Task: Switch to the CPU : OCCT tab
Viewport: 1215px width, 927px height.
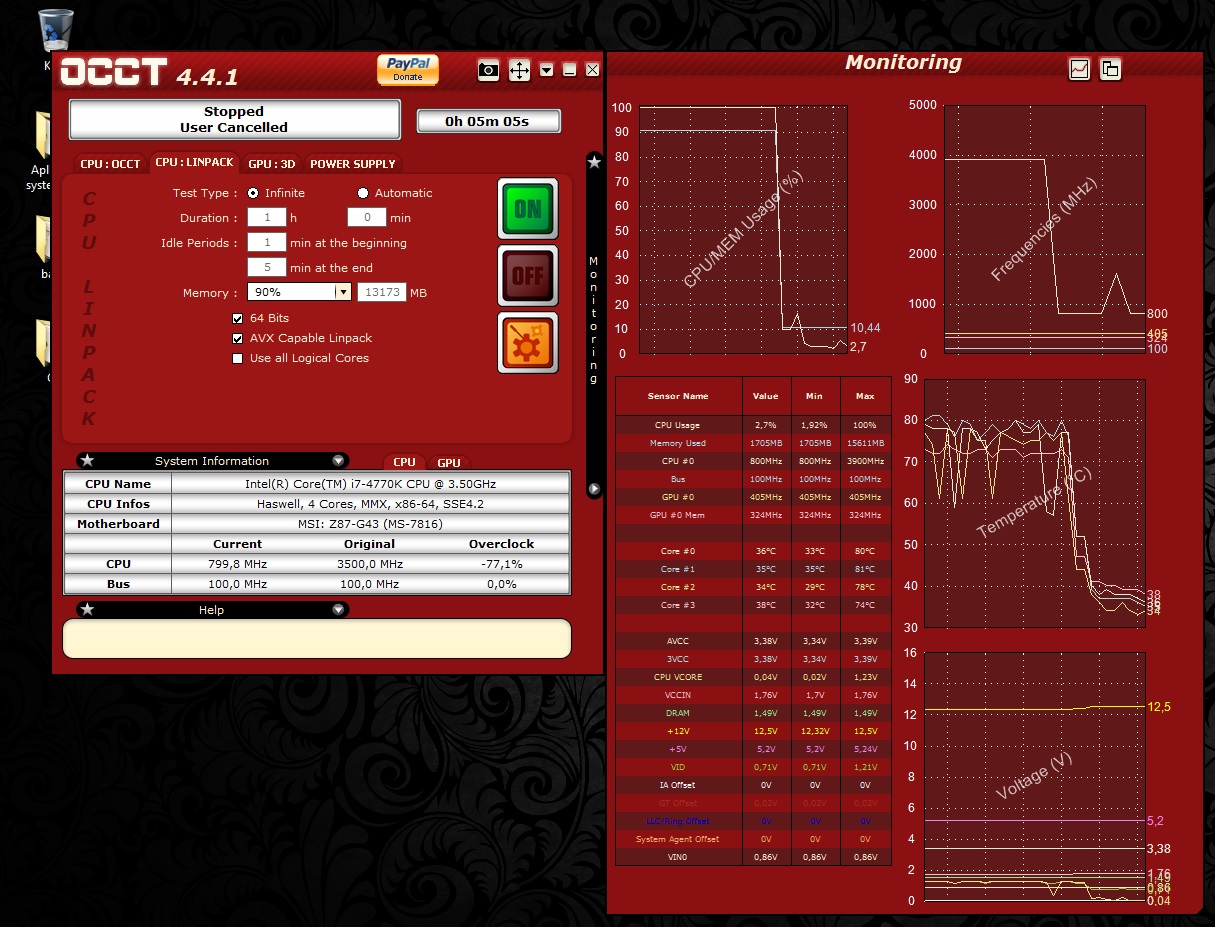Action: [x=110, y=164]
